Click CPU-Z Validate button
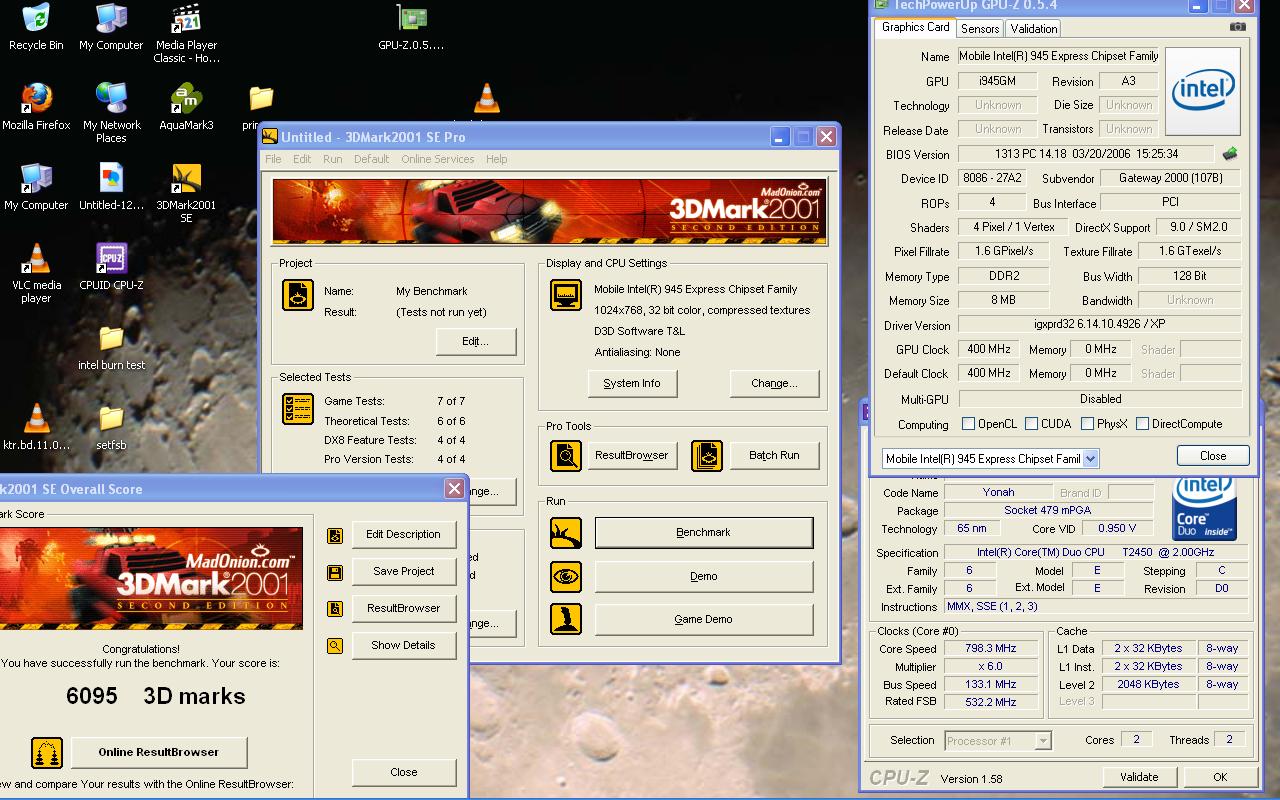This screenshot has height=800, width=1280. 1139,777
